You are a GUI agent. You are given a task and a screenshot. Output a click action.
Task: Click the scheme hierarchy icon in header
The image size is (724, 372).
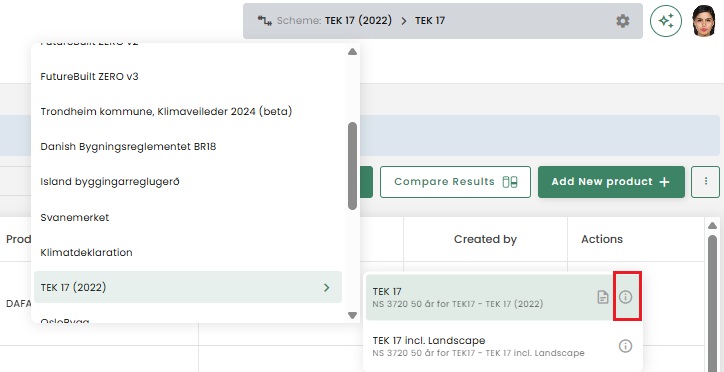point(265,21)
